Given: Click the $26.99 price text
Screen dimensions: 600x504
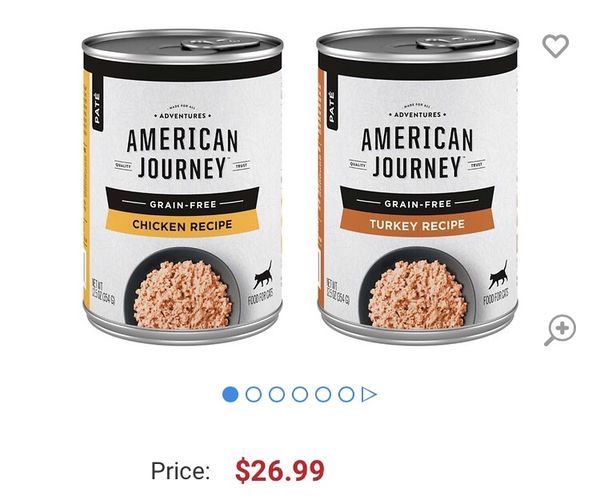Looking at the screenshot, I should point(280,471).
